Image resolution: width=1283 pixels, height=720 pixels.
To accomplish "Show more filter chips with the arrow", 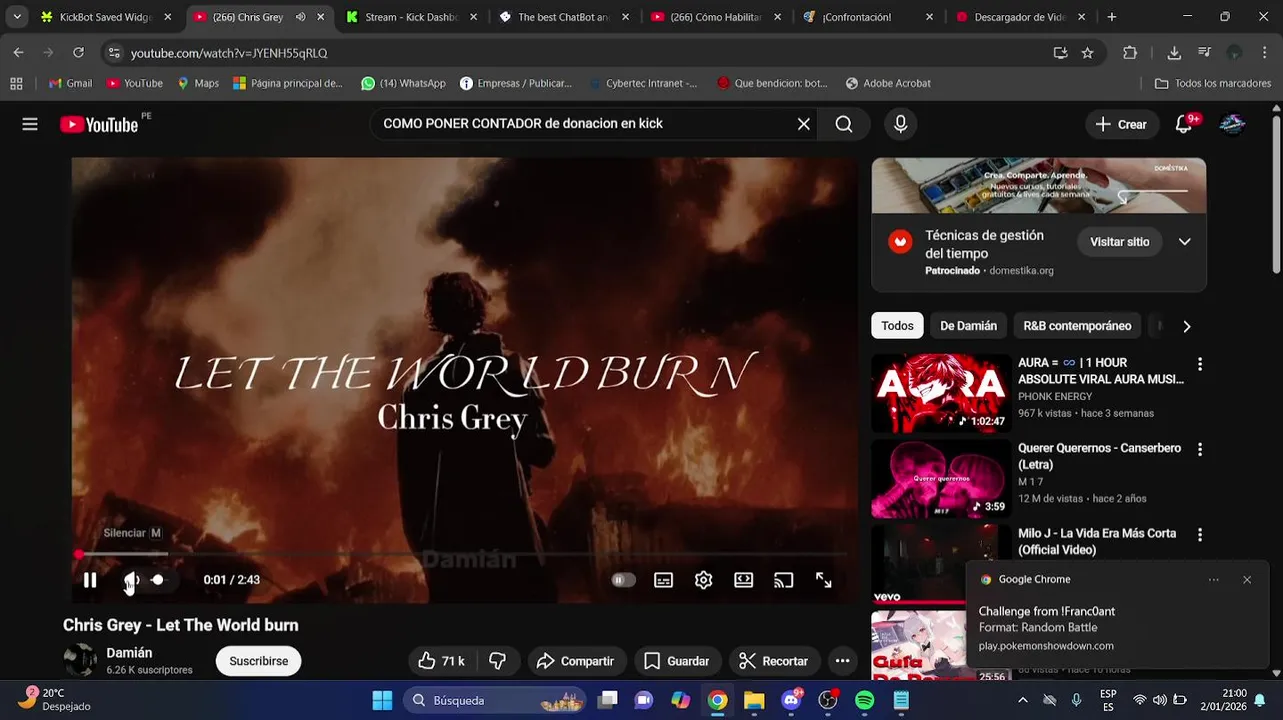I will coord(1187,326).
